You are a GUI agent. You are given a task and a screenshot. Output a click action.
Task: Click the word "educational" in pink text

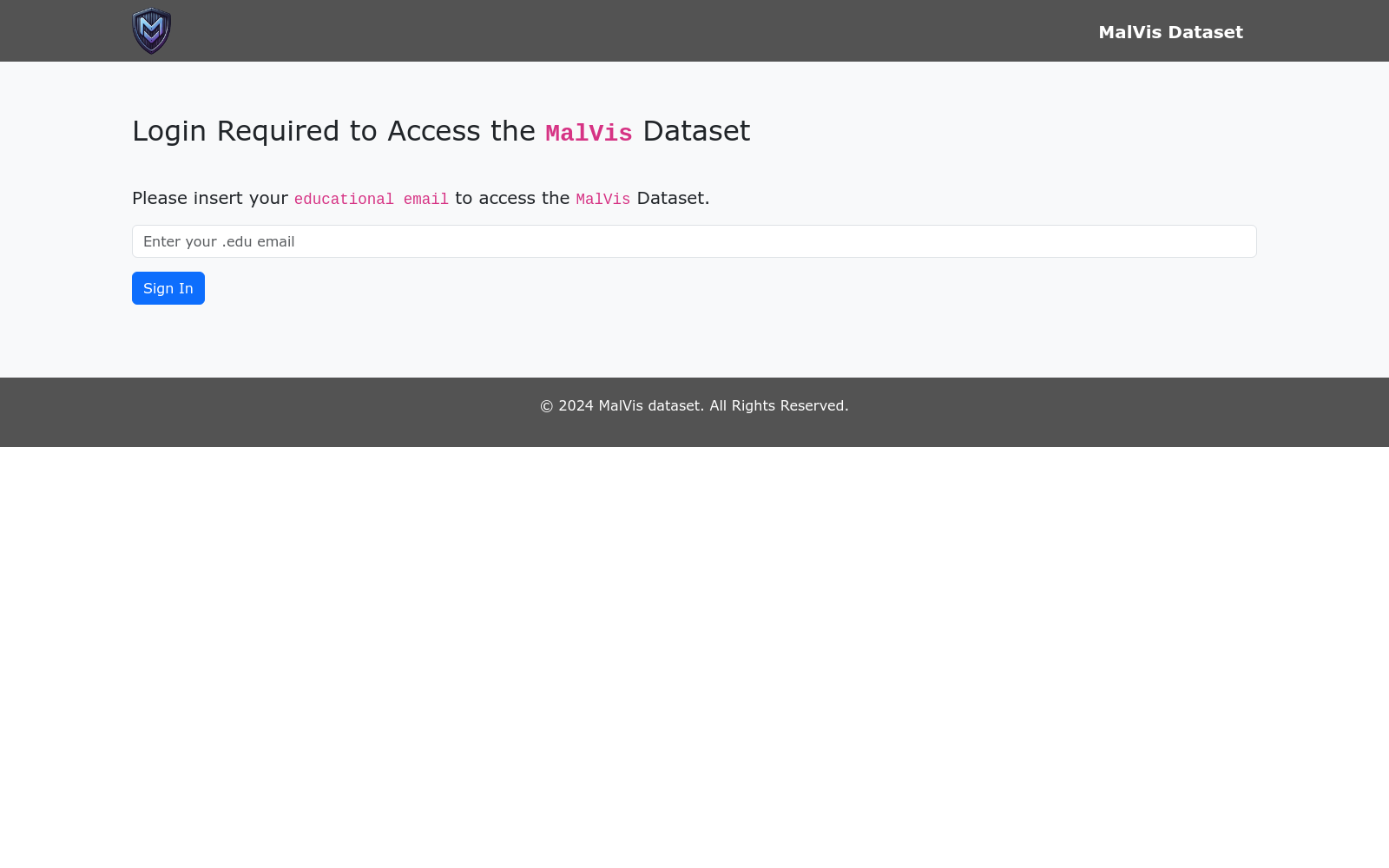(344, 200)
